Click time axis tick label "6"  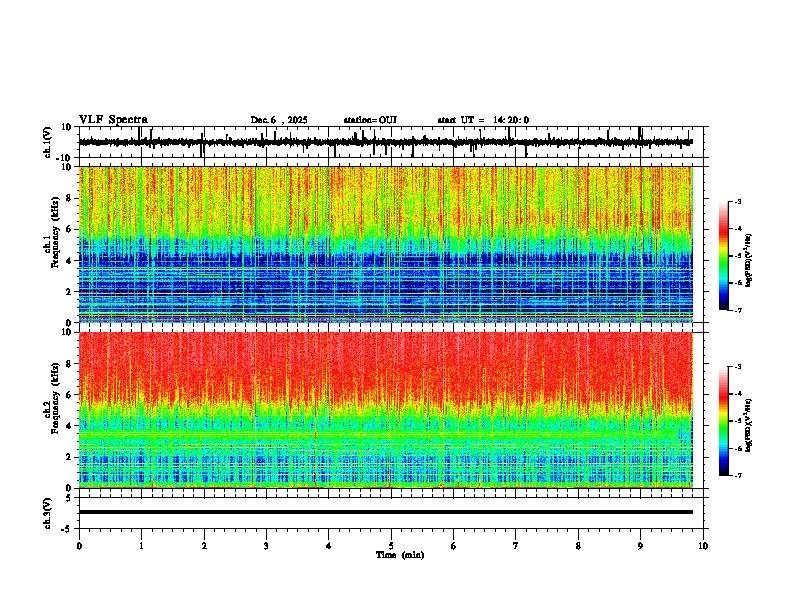(453, 546)
